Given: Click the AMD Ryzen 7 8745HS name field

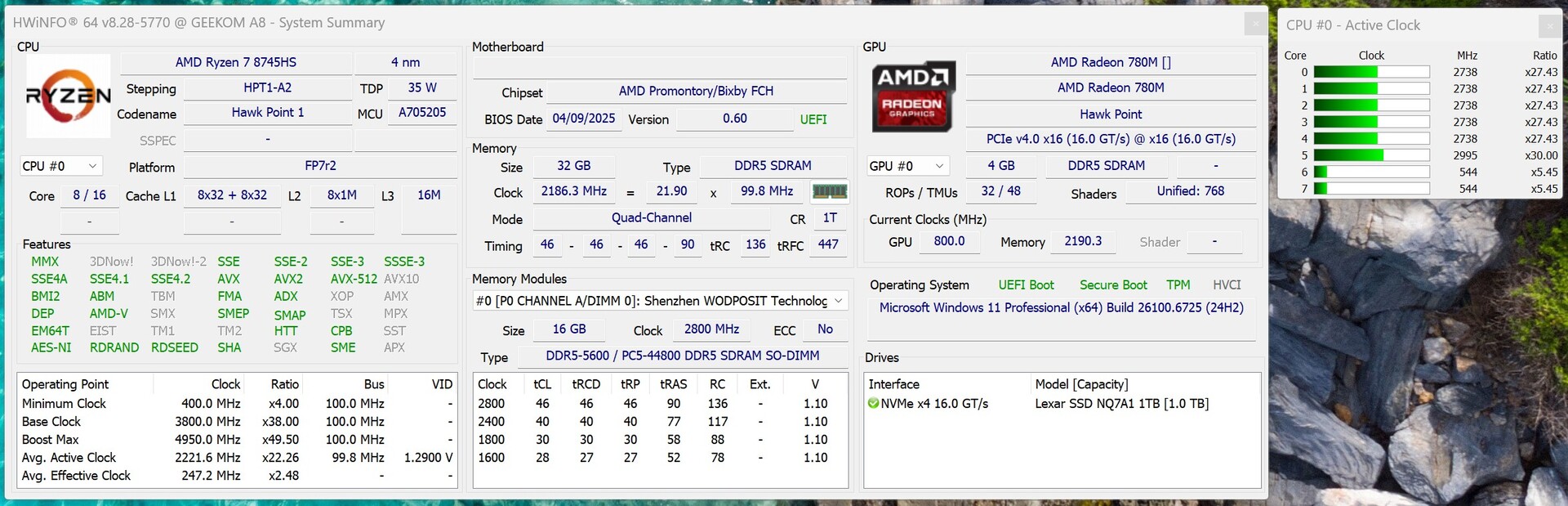Looking at the screenshot, I should (x=236, y=62).
